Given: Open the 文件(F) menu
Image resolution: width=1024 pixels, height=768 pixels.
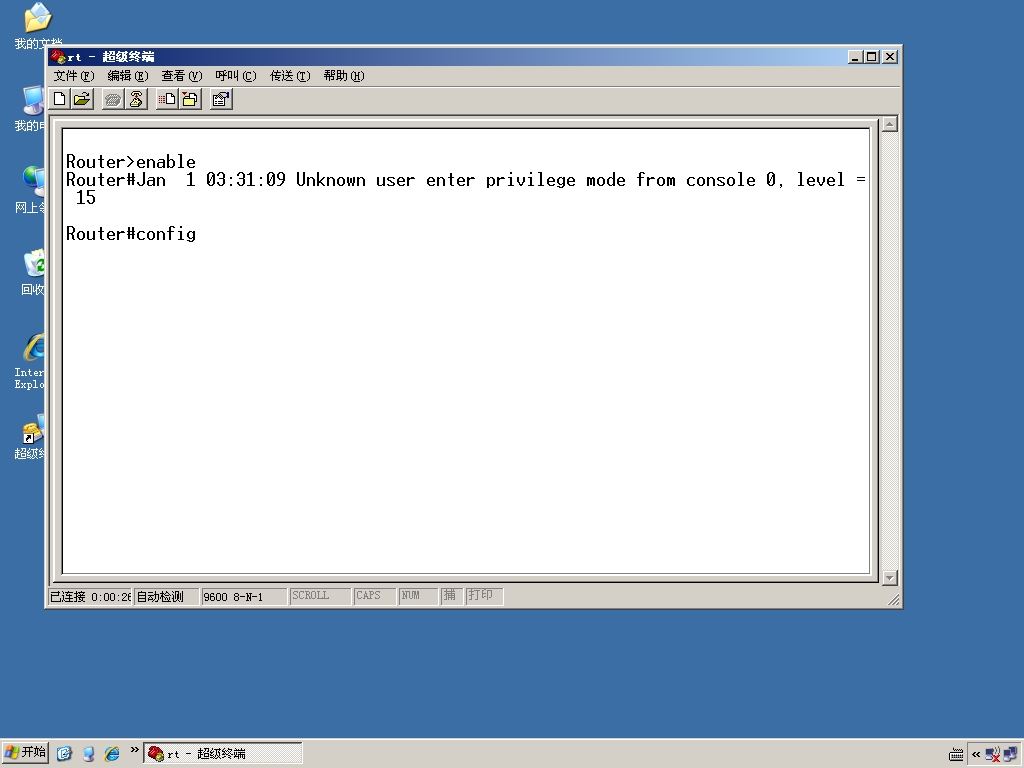Looking at the screenshot, I should tap(74, 76).
